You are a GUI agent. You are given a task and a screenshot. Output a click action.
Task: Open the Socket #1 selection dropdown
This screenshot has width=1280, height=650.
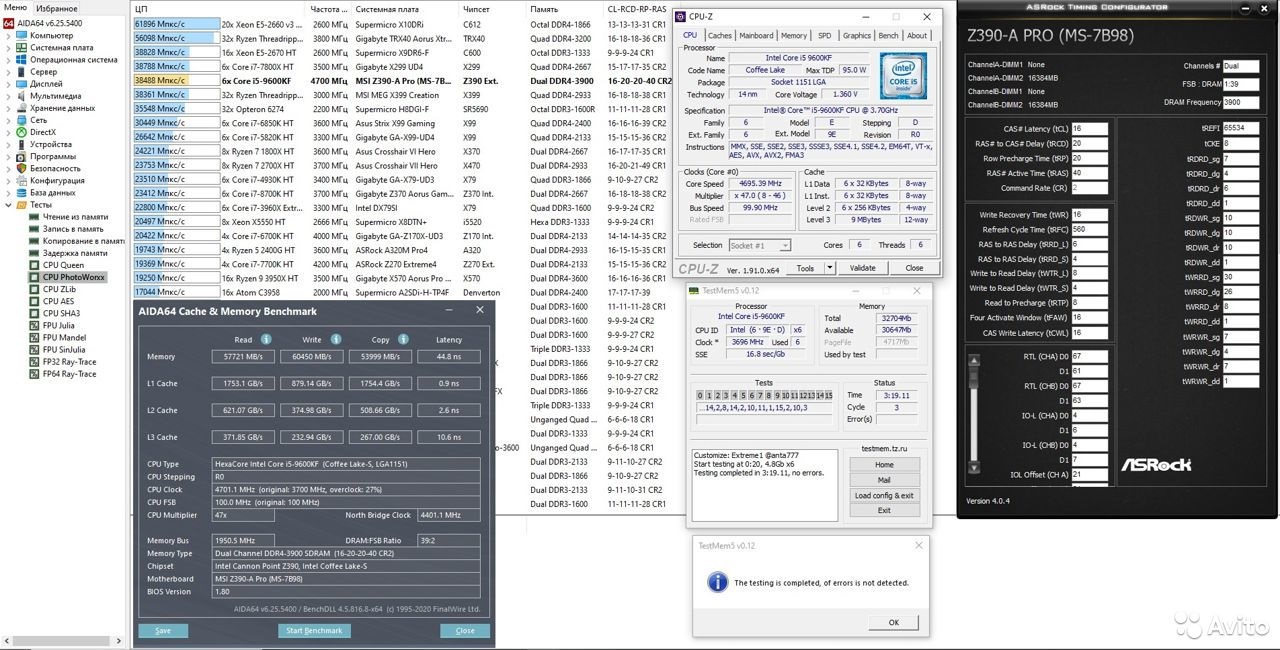[x=760, y=245]
